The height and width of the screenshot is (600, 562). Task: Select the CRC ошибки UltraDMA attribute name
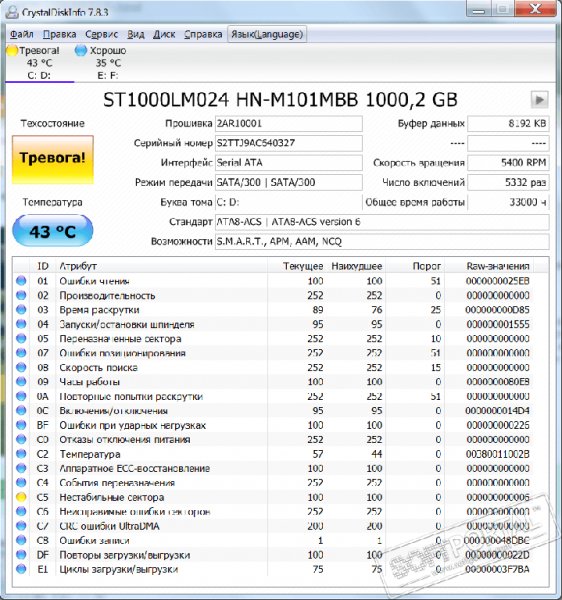click(109, 526)
